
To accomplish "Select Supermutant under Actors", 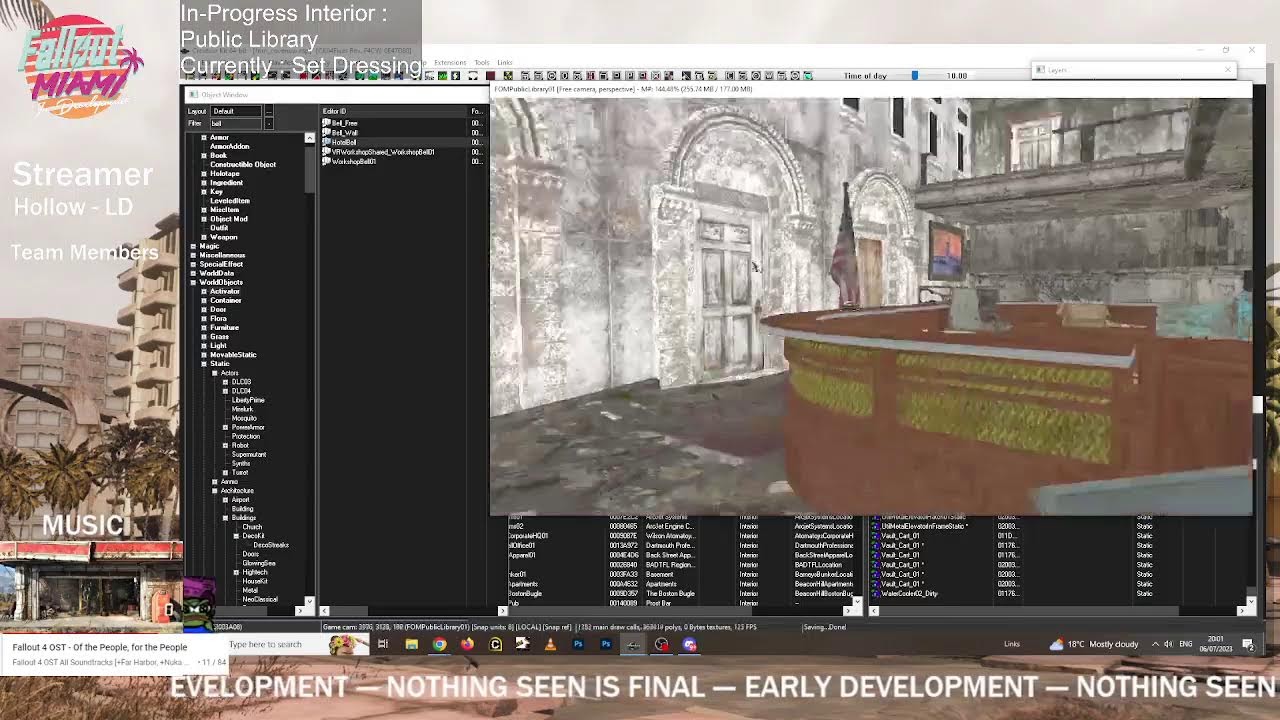I will tap(249, 455).
